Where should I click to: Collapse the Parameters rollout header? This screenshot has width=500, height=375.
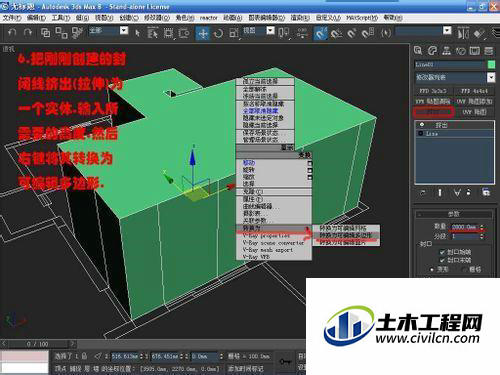click(453, 214)
